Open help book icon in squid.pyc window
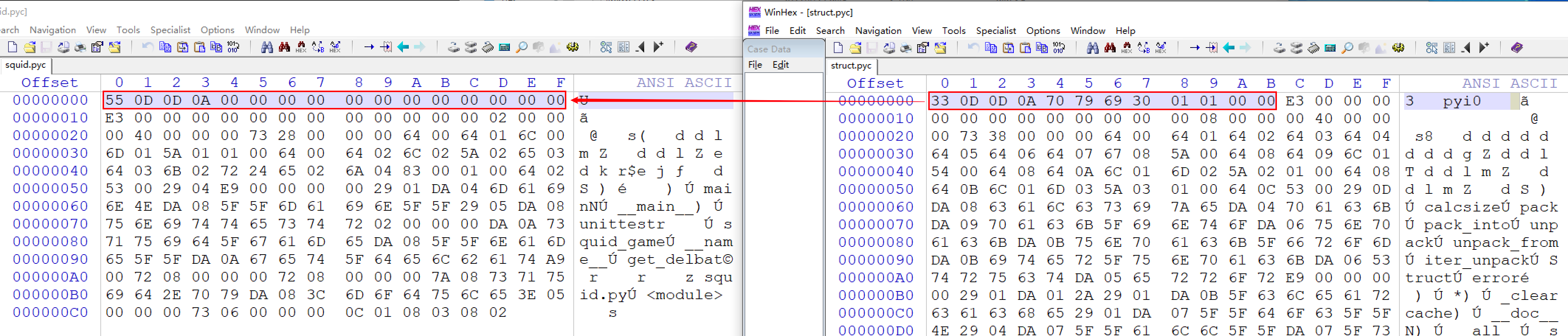The height and width of the screenshot is (336, 1568). (x=691, y=47)
